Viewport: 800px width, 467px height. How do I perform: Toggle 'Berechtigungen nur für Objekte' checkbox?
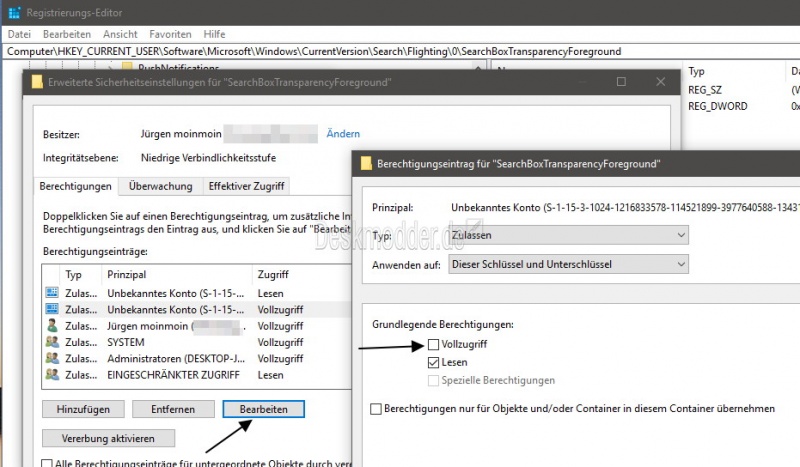coord(376,409)
